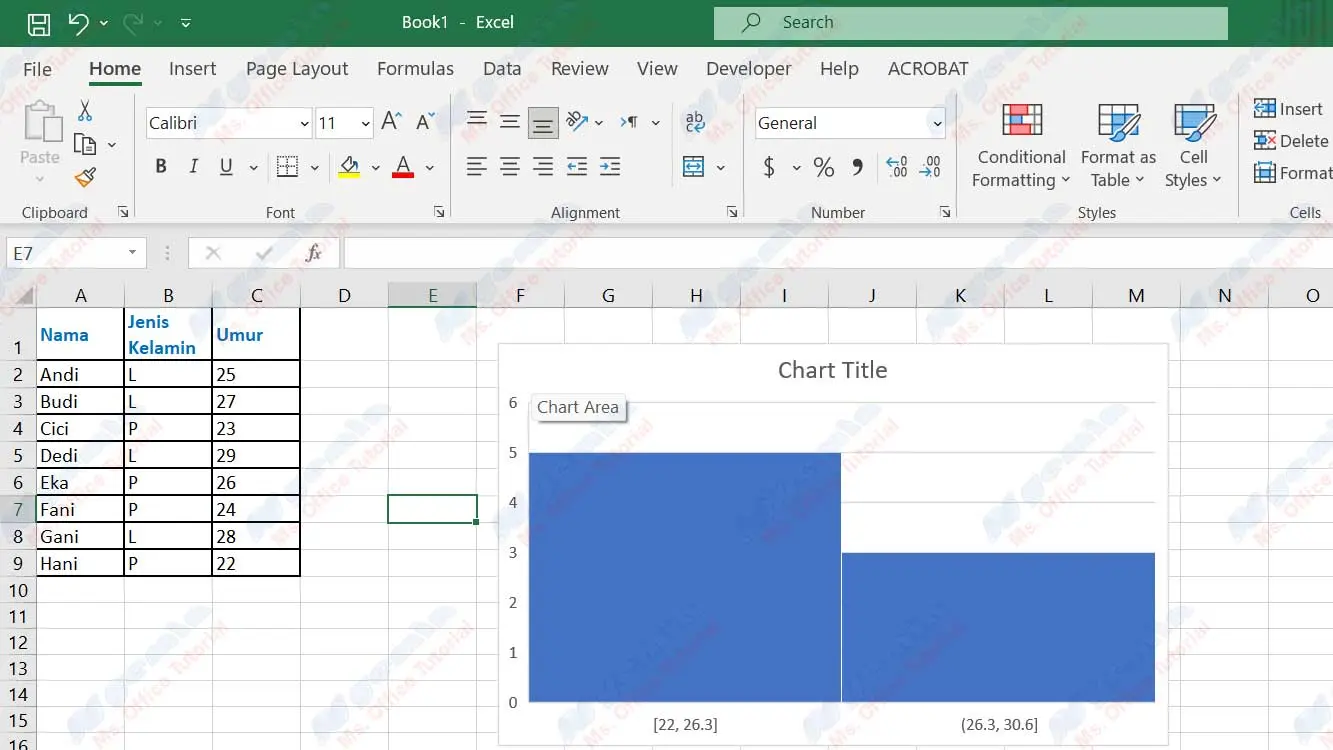
Task: Select the Format Painter brush icon
Action: (85, 178)
